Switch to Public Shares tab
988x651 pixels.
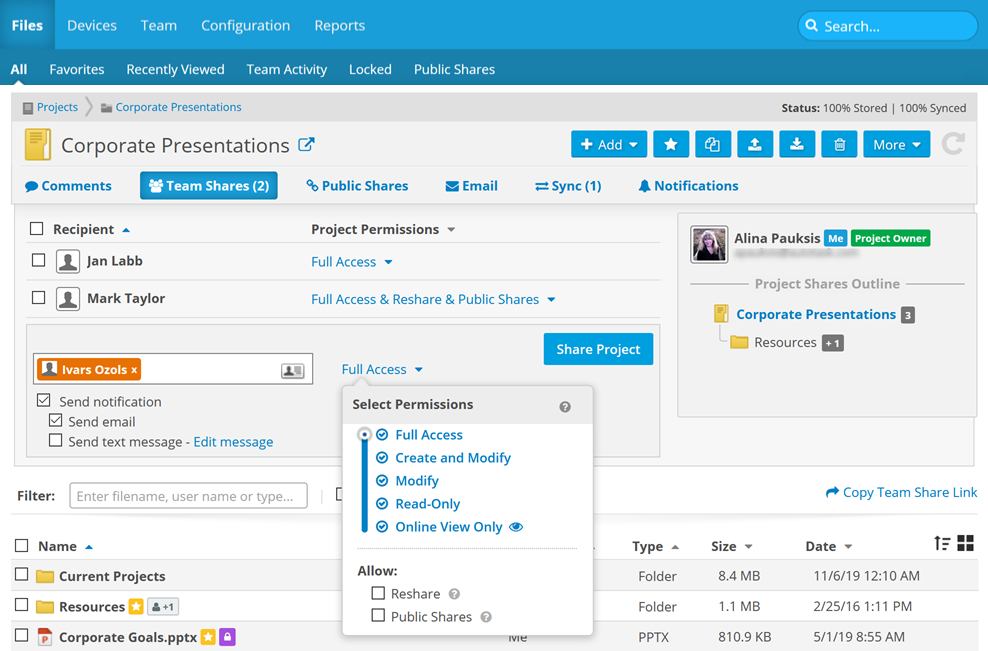(x=357, y=186)
